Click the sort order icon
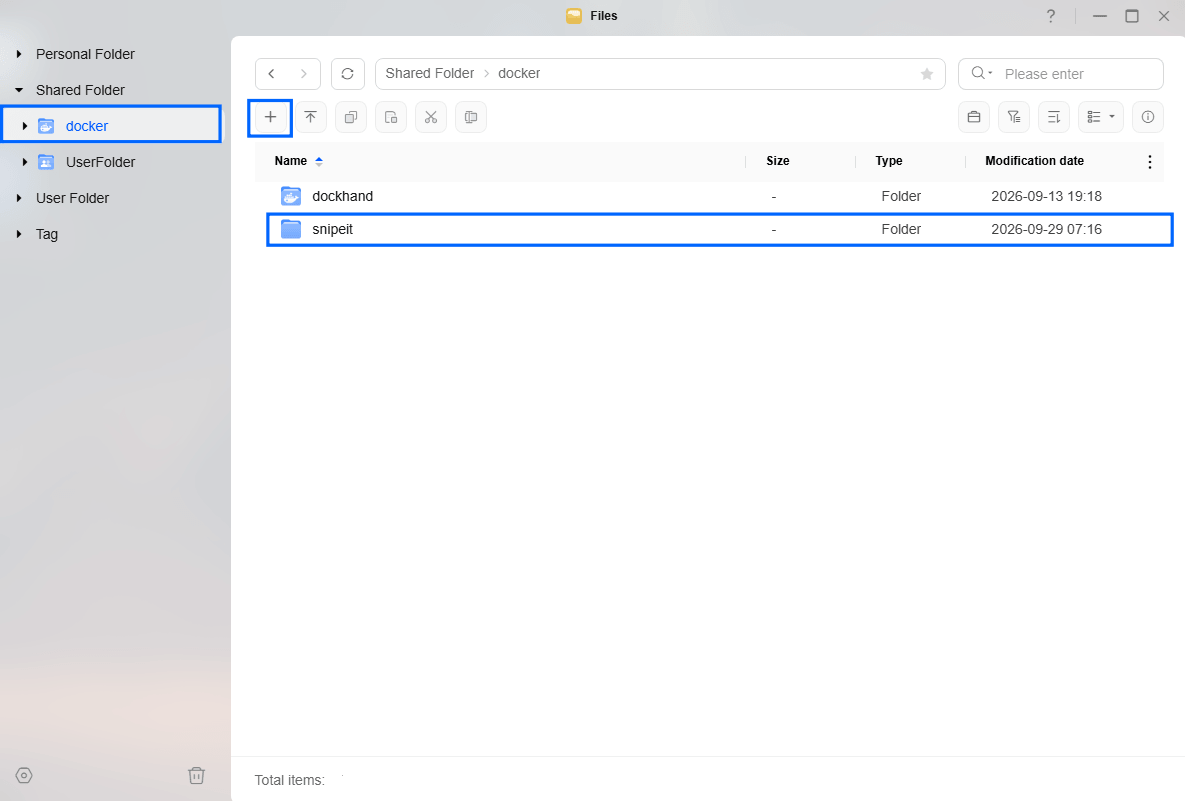The image size is (1185, 801). 1054,117
